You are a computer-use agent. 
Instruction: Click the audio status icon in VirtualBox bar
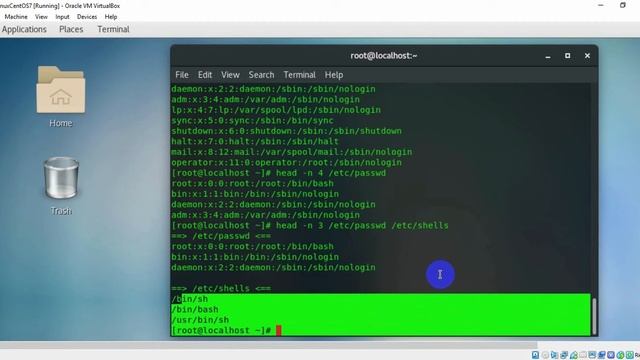tap(554, 355)
